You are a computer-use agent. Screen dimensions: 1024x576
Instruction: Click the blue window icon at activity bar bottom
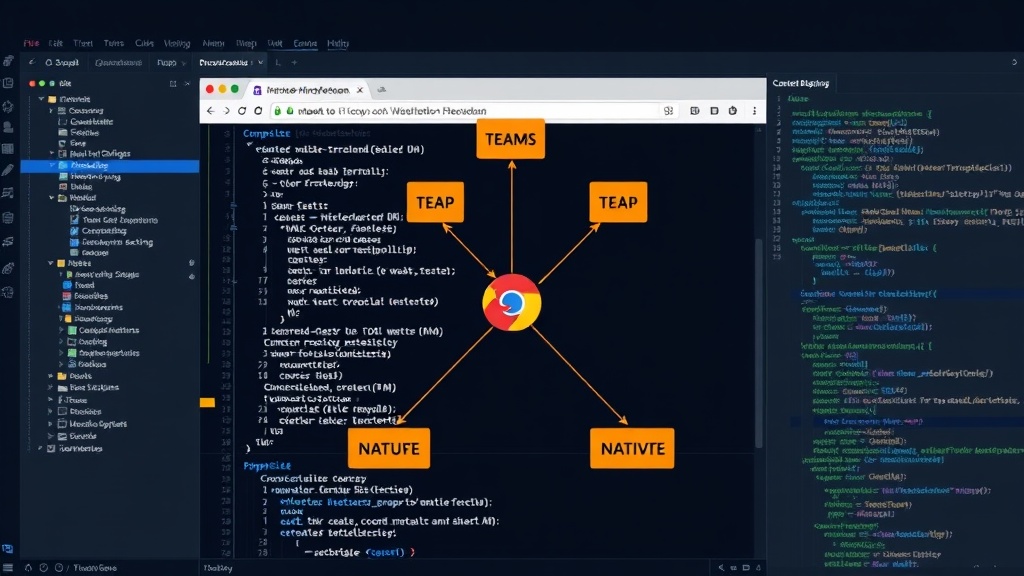[x=8, y=549]
